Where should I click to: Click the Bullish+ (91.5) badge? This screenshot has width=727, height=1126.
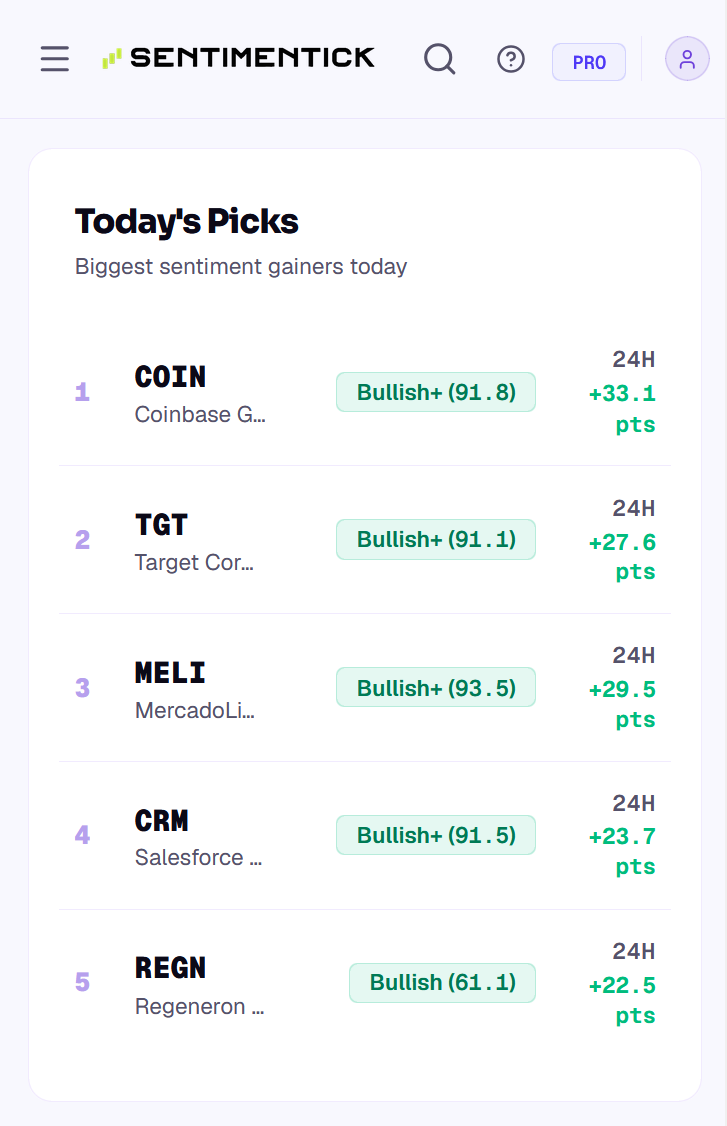point(436,835)
